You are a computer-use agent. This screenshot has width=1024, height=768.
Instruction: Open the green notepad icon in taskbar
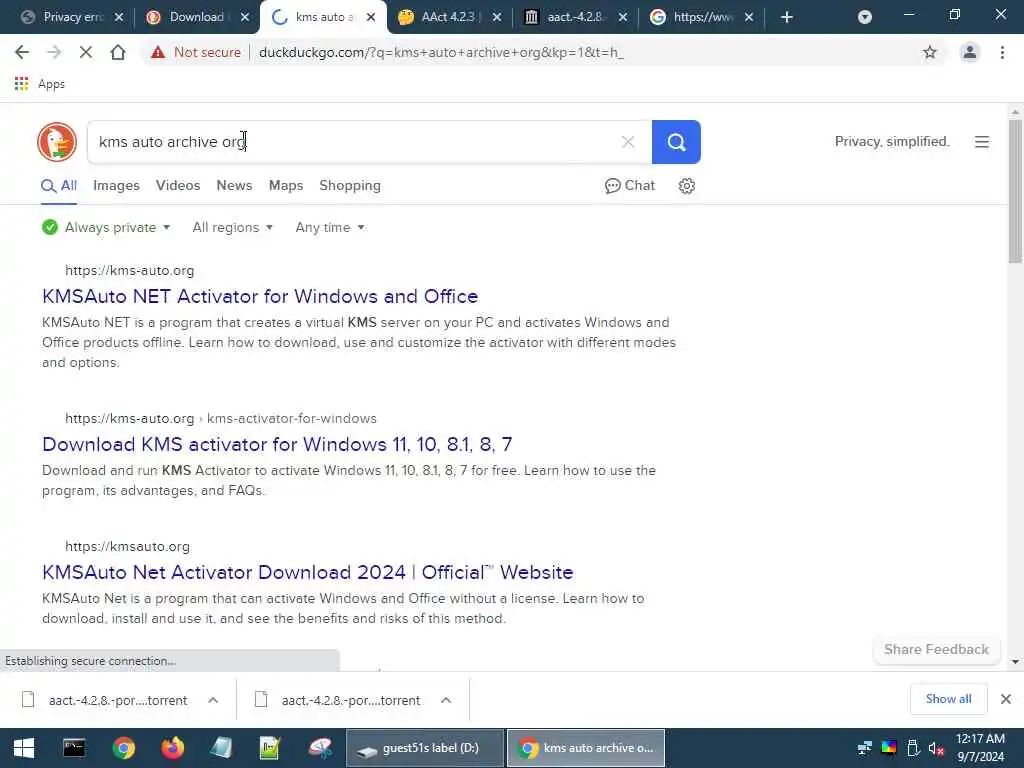(270, 748)
